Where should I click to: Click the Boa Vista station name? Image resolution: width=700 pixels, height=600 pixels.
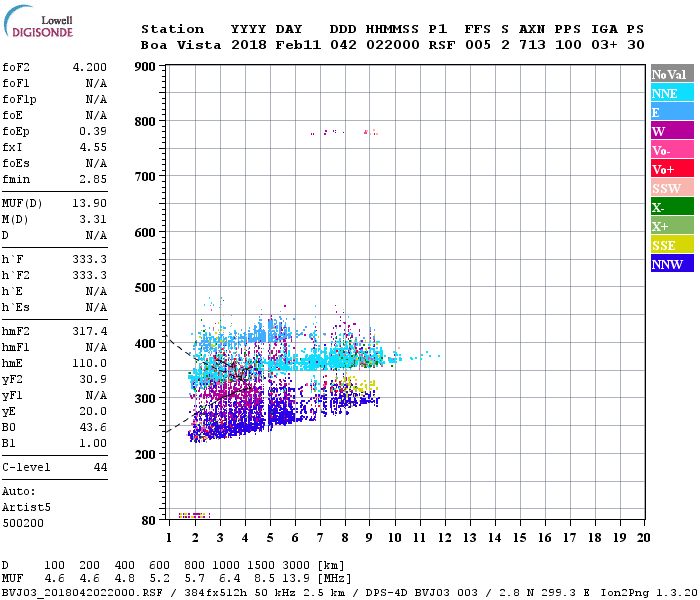(x=181, y=45)
